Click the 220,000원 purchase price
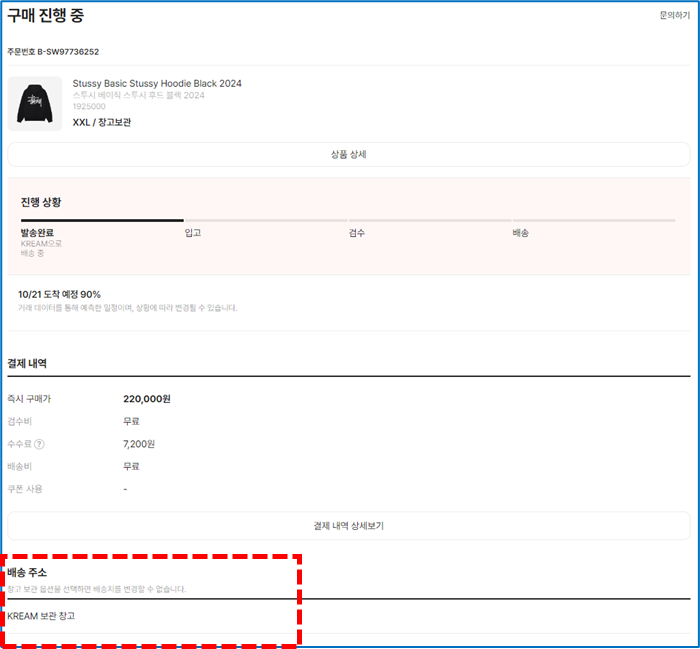 click(147, 399)
